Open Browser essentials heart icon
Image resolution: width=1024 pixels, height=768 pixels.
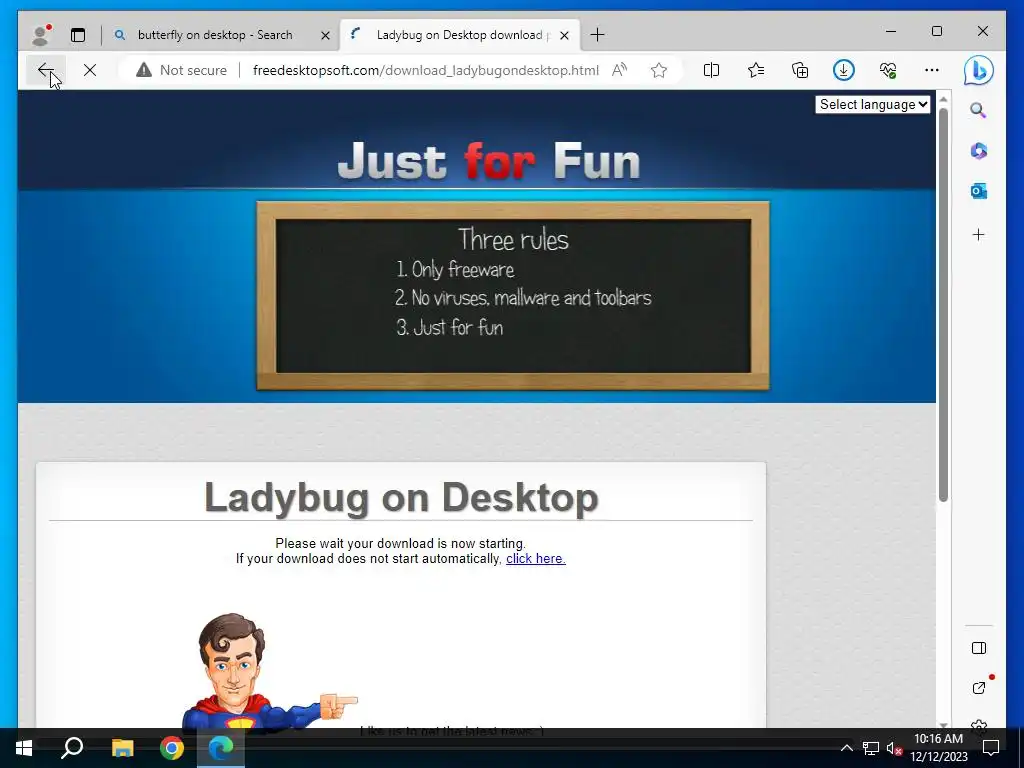pos(888,70)
